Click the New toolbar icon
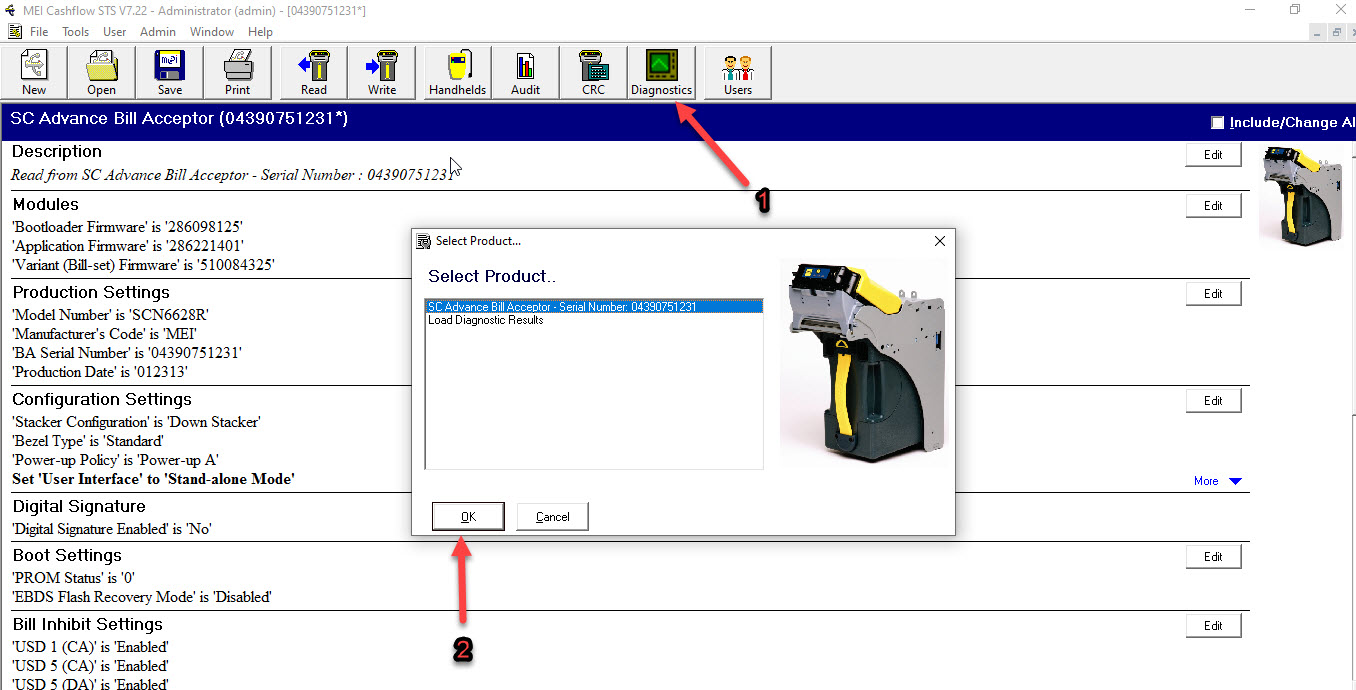This screenshot has width=1356, height=690. coord(34,73)
